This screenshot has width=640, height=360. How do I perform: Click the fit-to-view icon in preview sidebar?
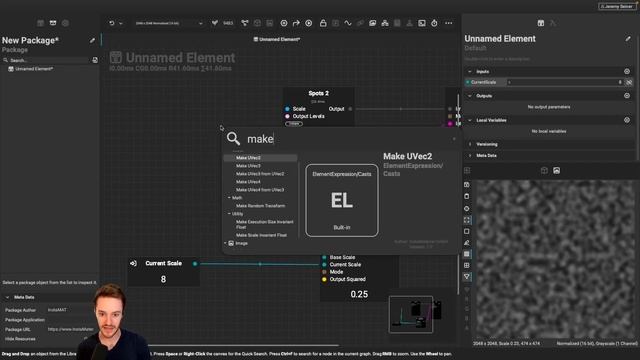[x=467, y=220]
